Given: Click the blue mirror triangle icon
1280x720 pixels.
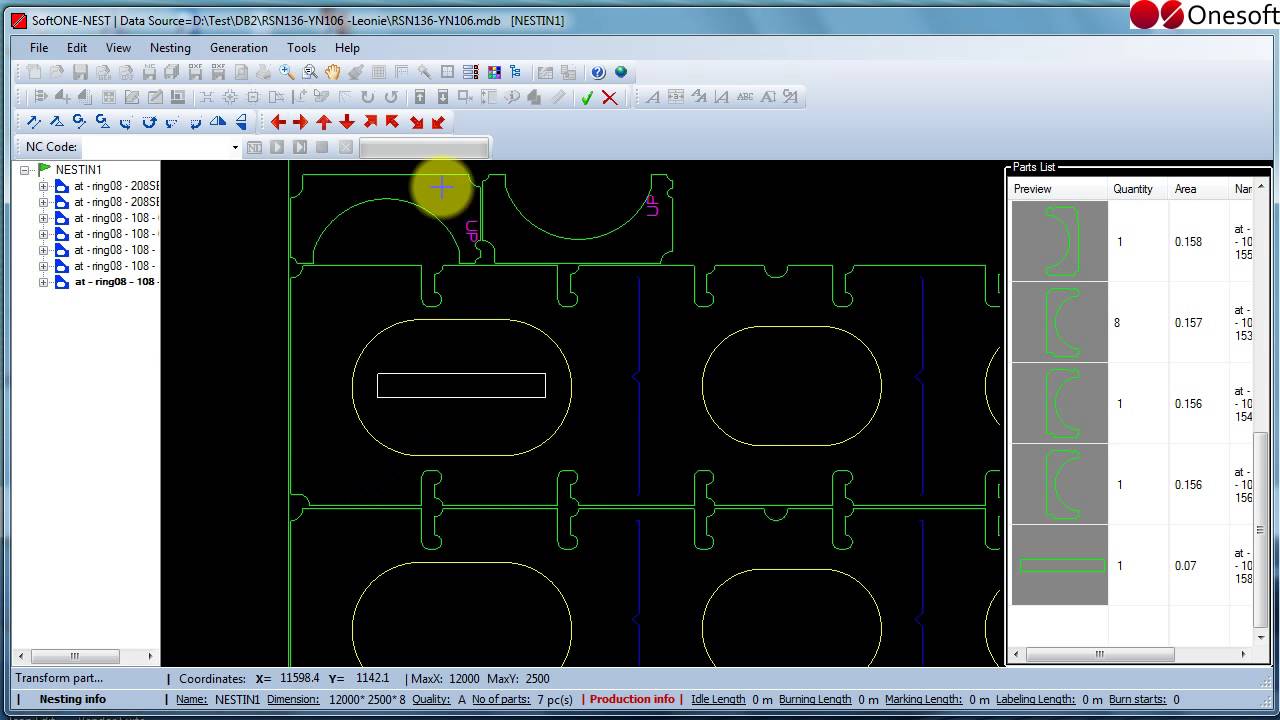Looking at the screenshot, I should point(217,122).
